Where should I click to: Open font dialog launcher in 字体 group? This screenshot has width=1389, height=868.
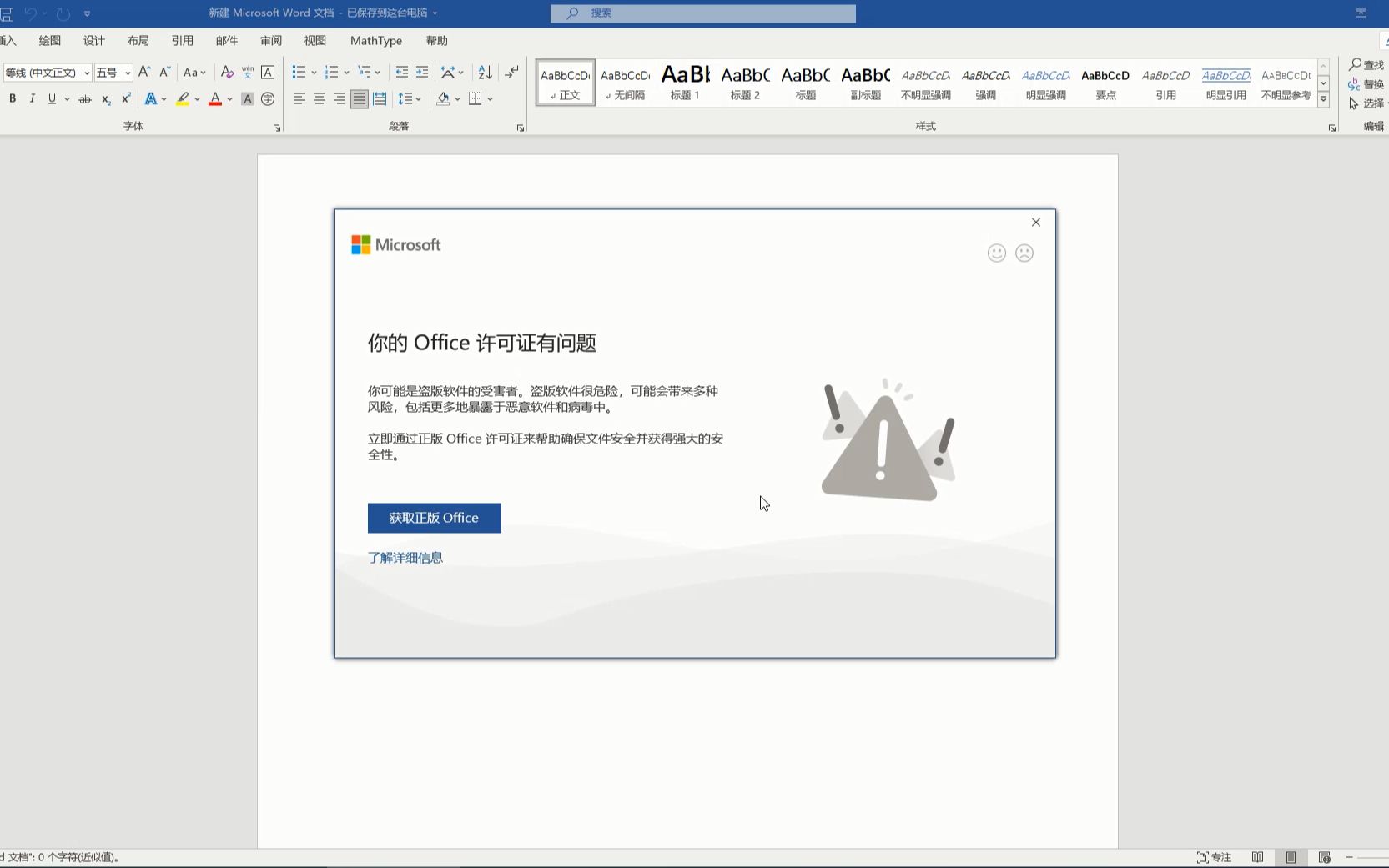click(x=277, y=128)
